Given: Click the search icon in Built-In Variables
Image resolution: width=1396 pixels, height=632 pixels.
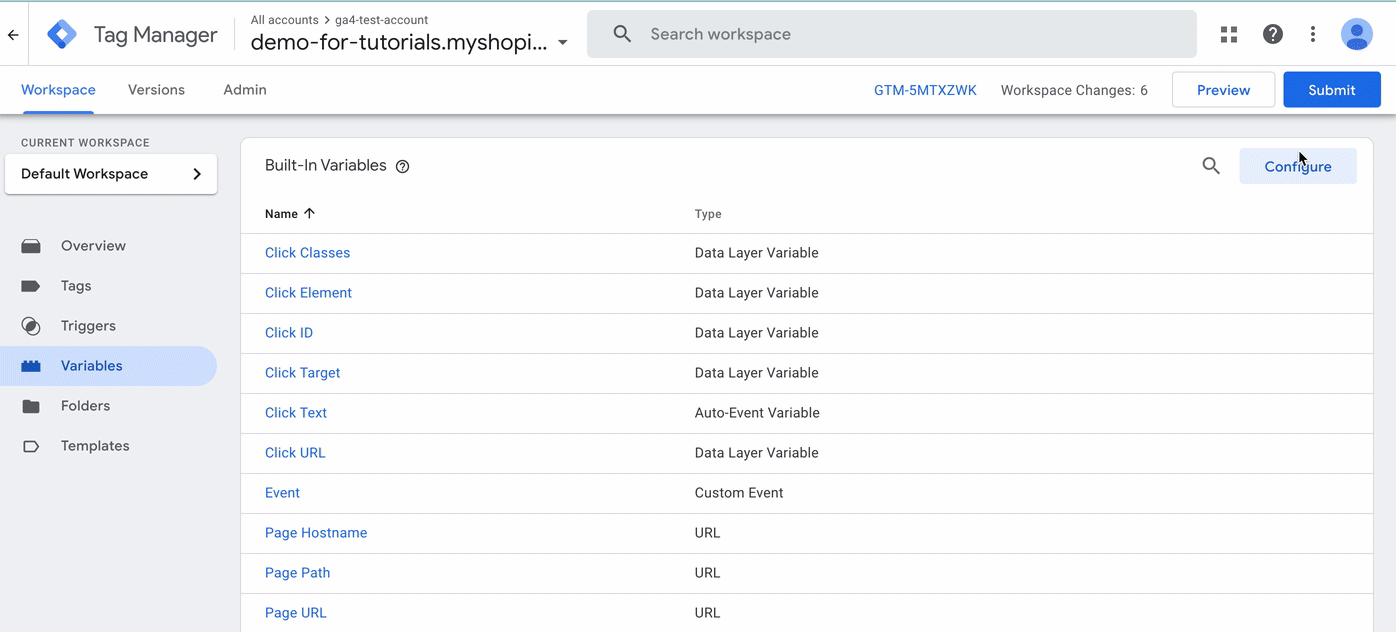Looking at the screenshot, I should (x=1211, y=166).
